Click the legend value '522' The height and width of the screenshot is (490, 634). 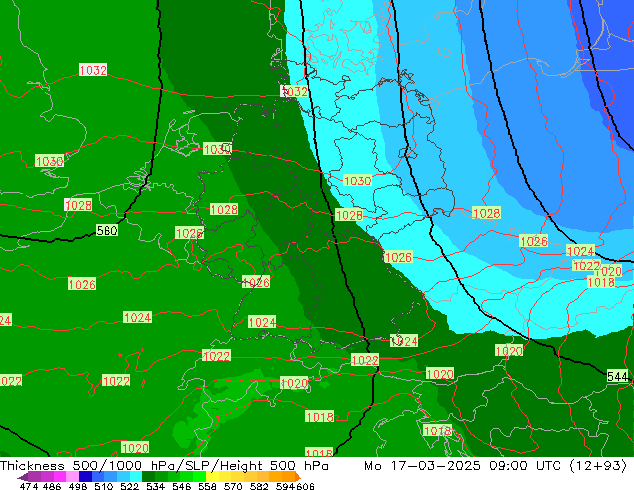[129, 486]
